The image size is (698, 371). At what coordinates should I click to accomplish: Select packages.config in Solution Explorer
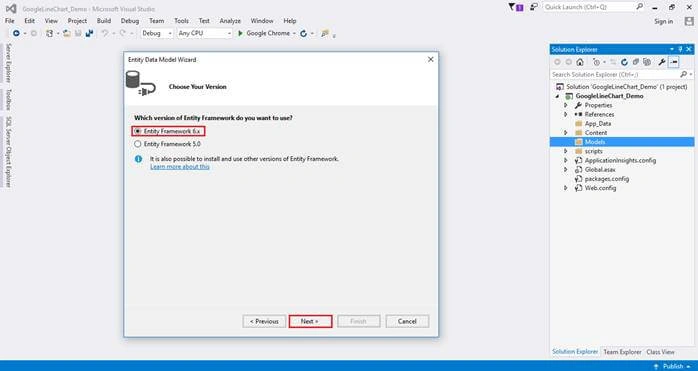pos(607,179)
